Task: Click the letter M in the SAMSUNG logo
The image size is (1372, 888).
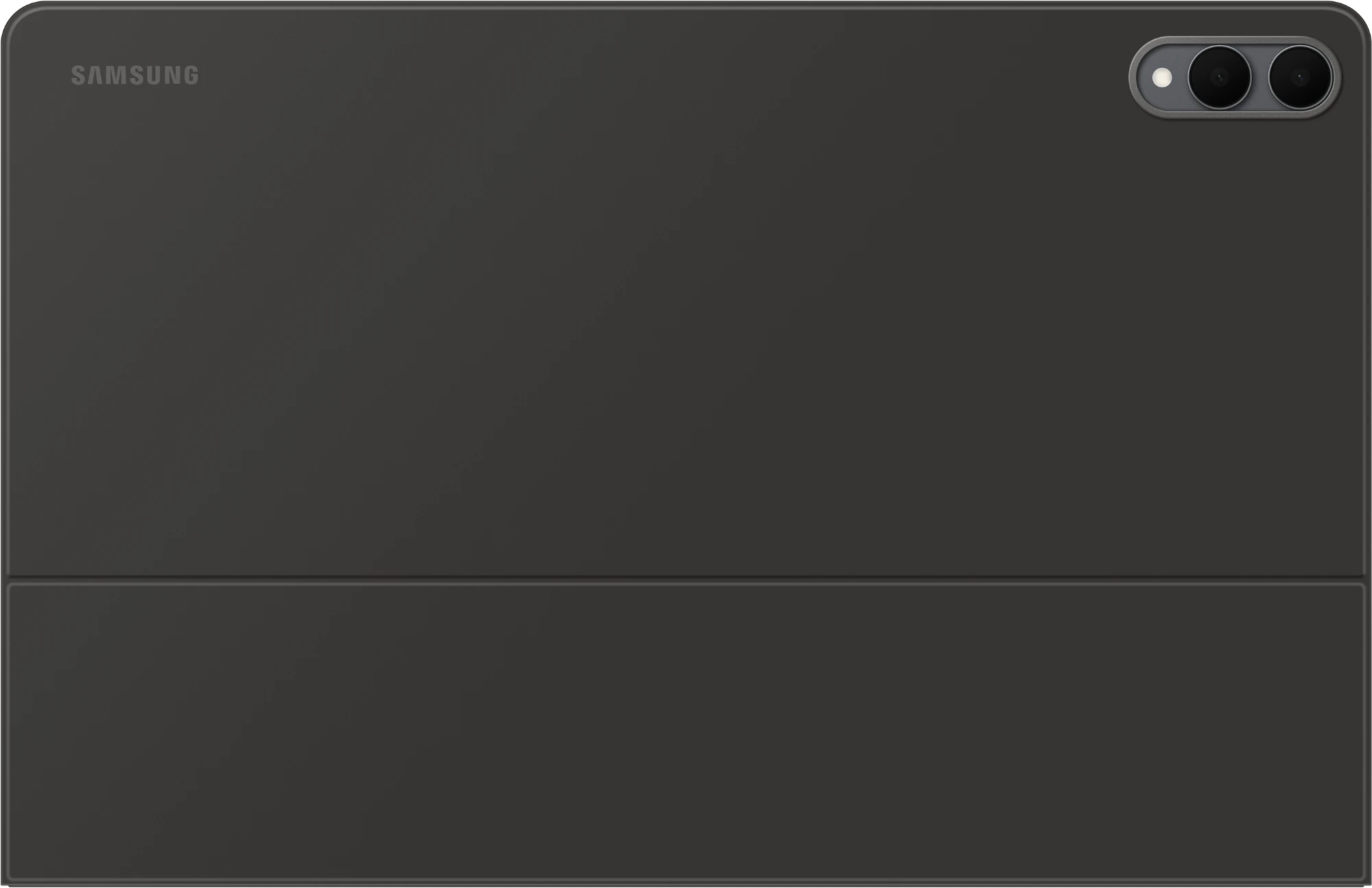Action: click(117, 75)
